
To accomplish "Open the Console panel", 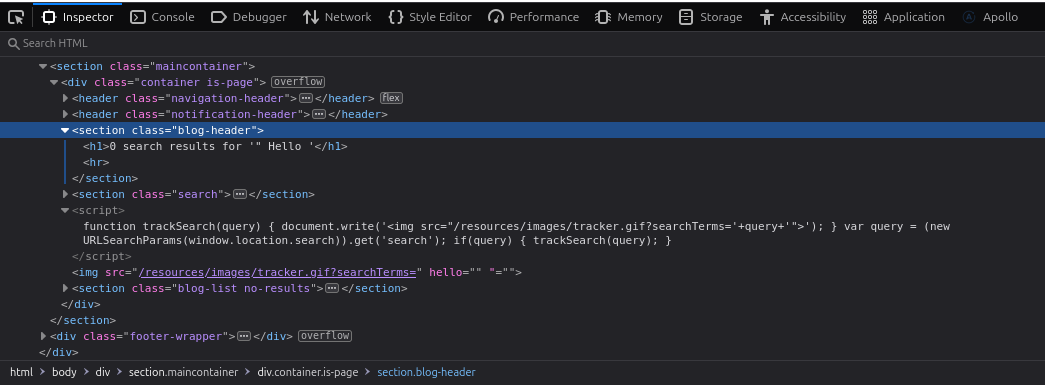I will pyautogui.click(x=162, y=17).
